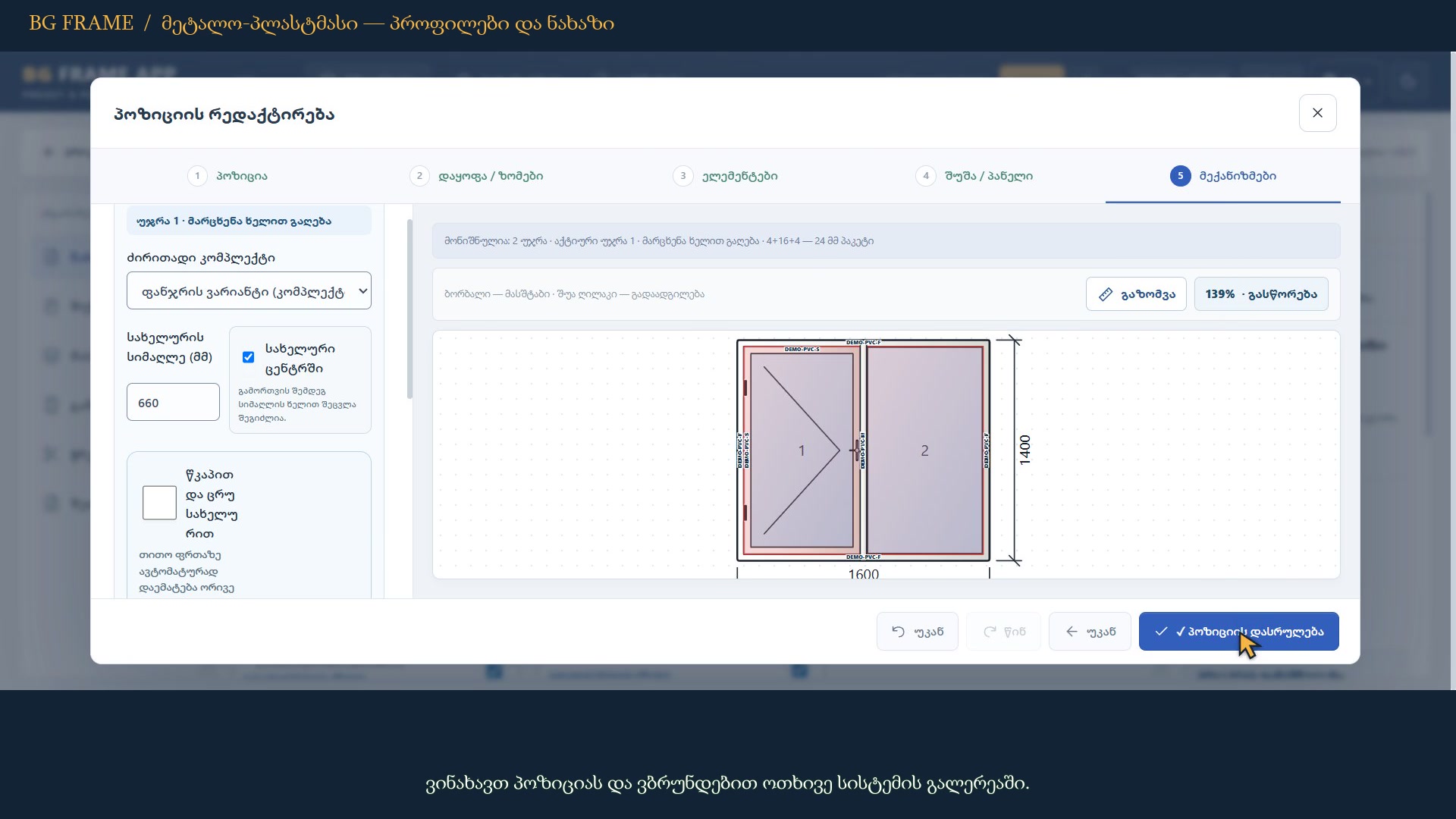Click უჯრა 1 · მარცხენა ხელით გაღება header
Image resolution: width=1456 pixels, height=819 pixels.
249,221
